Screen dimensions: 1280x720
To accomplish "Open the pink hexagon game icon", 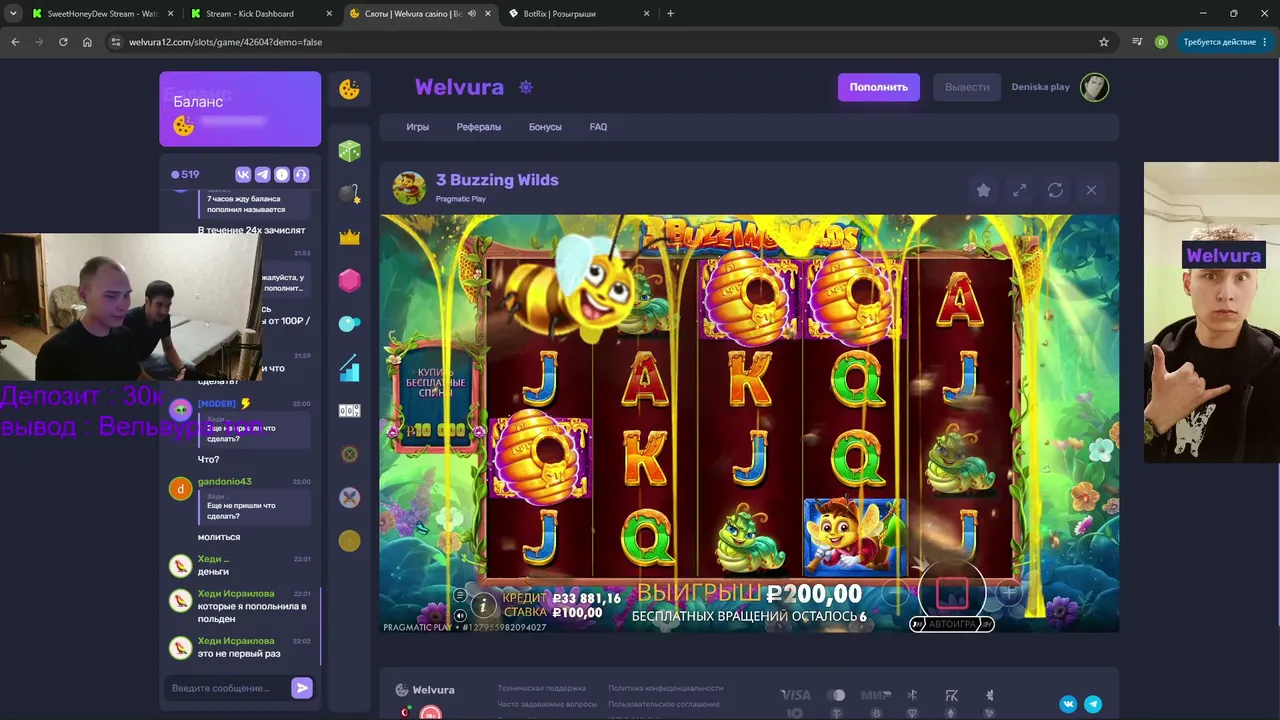I will point(349,280).
